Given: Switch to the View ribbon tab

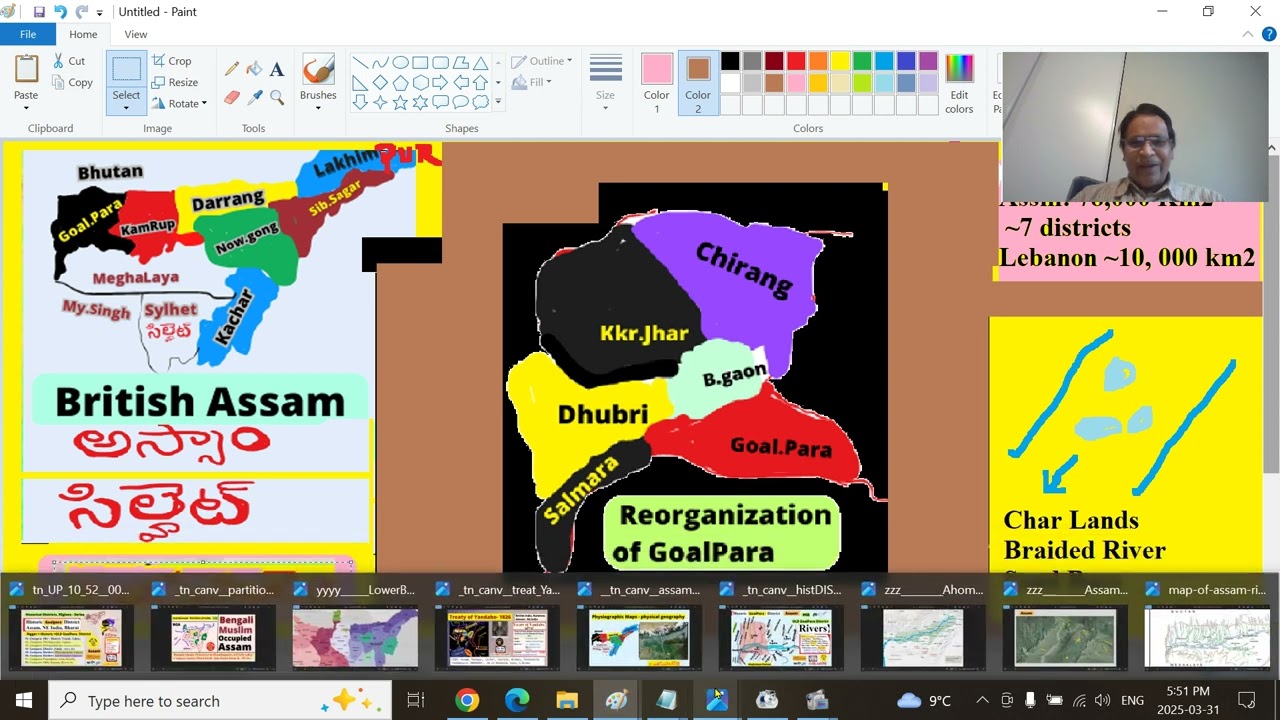Looking at the screenshot, I should tap(136, 34).
